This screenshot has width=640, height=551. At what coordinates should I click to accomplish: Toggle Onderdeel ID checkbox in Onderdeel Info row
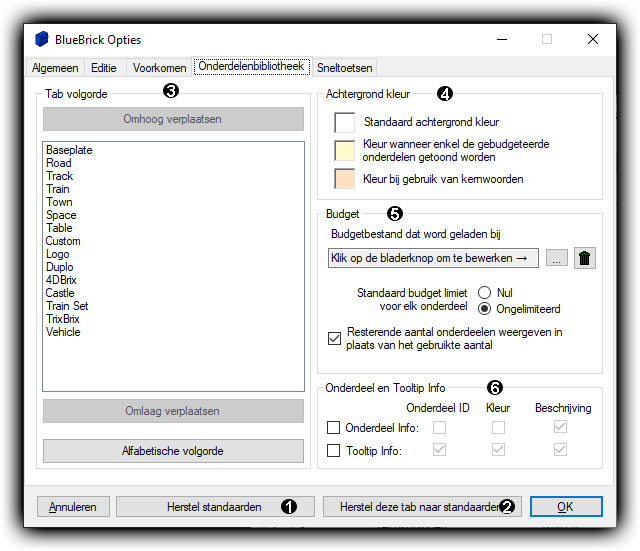coord(439,427)
